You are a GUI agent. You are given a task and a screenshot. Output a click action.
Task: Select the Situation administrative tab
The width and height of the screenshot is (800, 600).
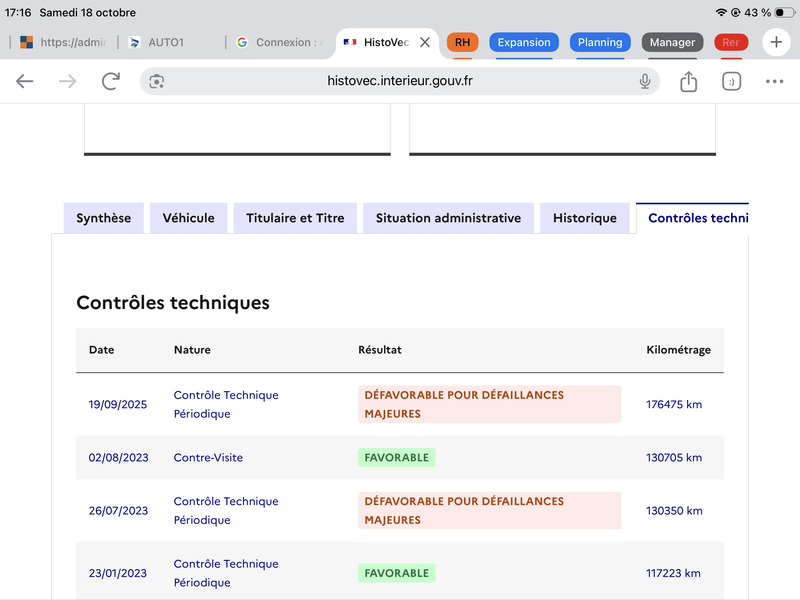pyautogui.click(x=448, y=218)
